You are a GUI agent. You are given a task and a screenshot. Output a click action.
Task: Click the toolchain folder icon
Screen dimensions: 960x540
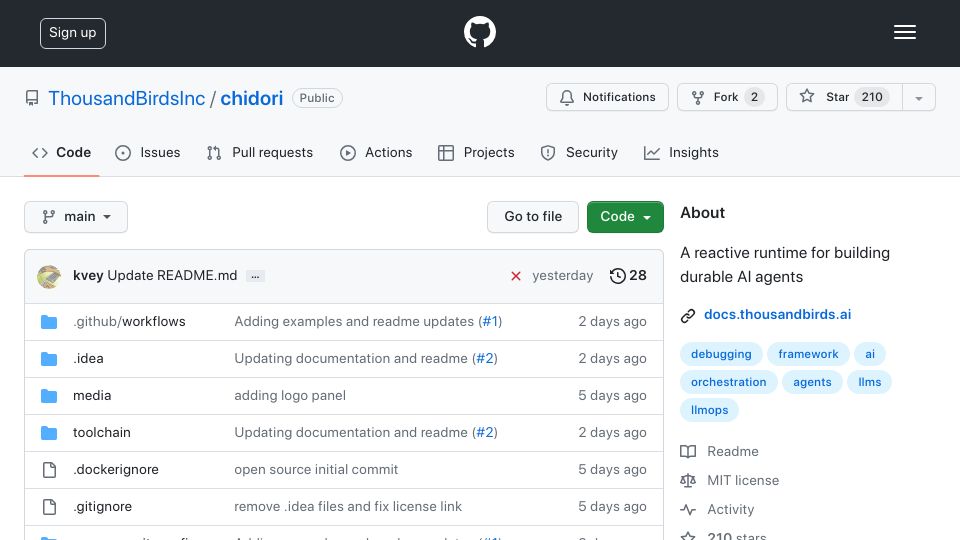(49, 433)
